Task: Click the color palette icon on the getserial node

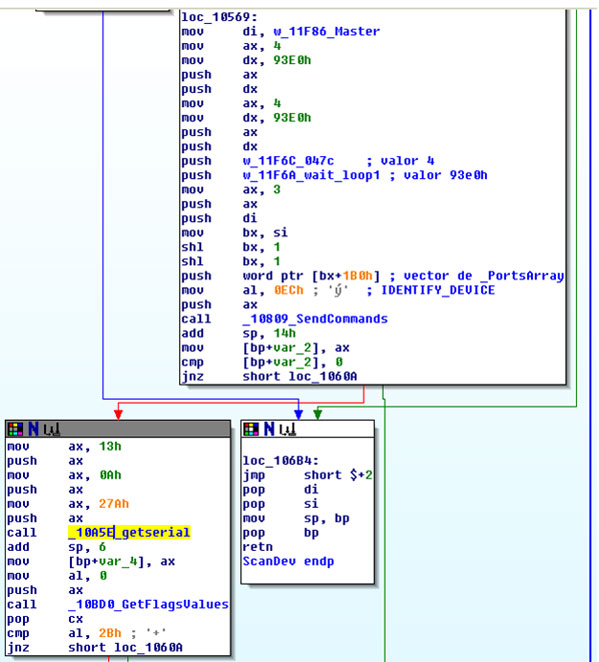Action: click(x=15, y=429)
